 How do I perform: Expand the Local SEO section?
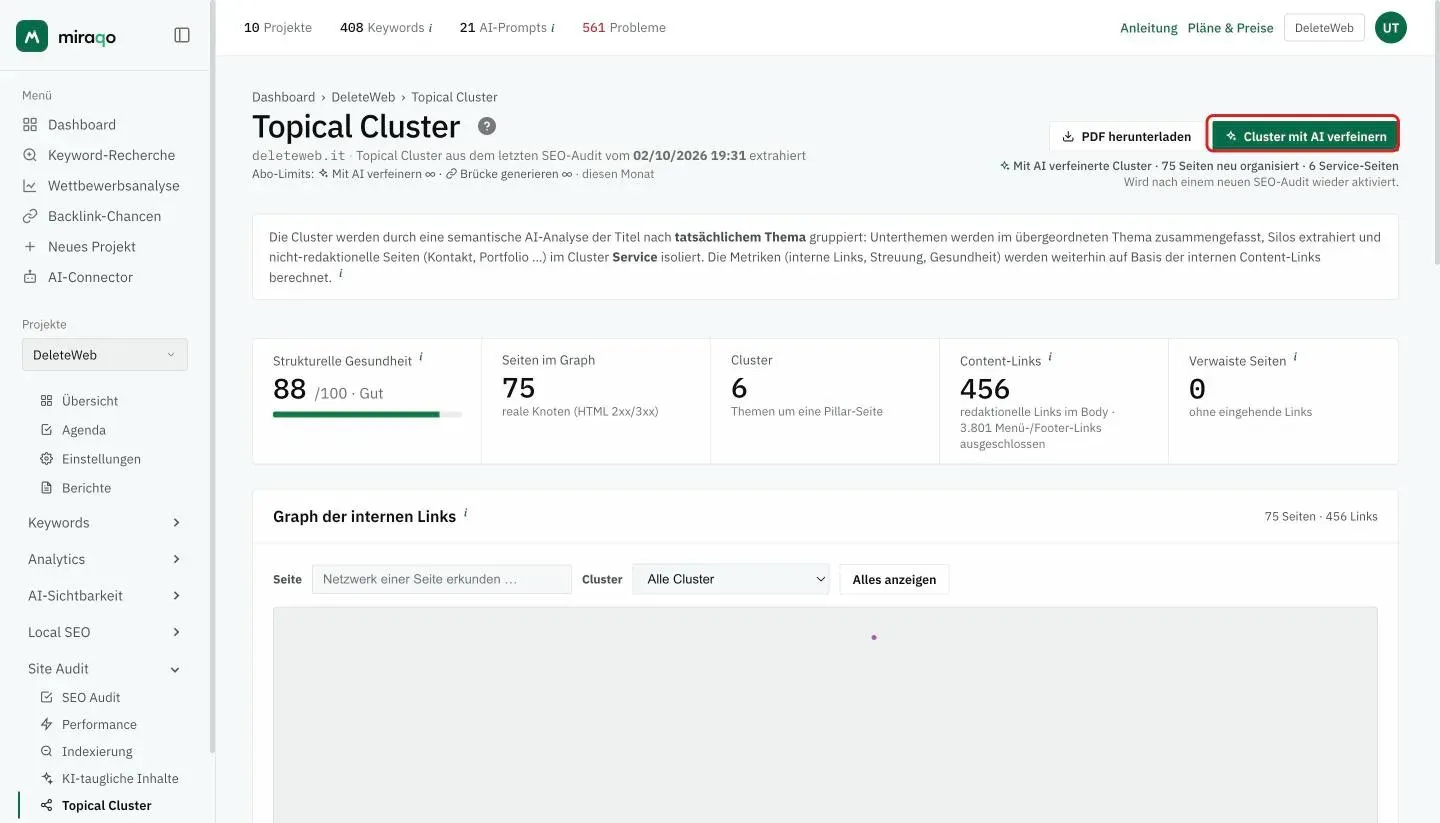pyautogui.click(x=104, y=632)
